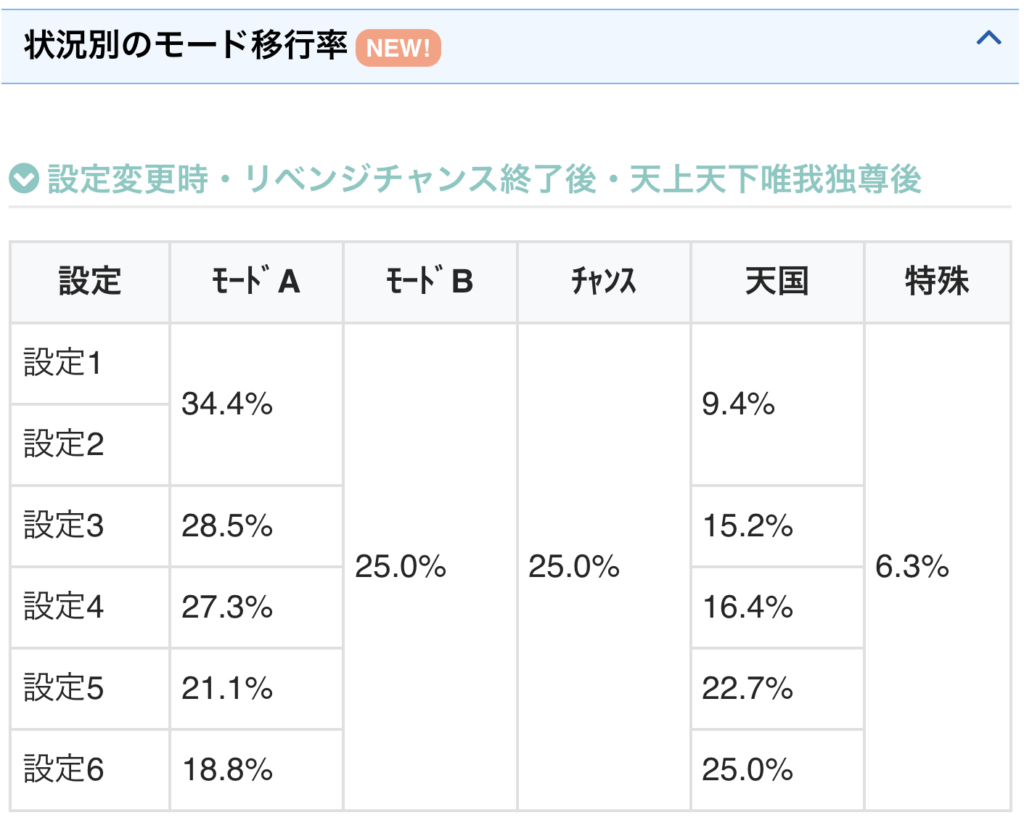The height and width of the screenshot is (839, 1024).
Task: Click the 設定 header cell
Action: [x=90, y=282]
